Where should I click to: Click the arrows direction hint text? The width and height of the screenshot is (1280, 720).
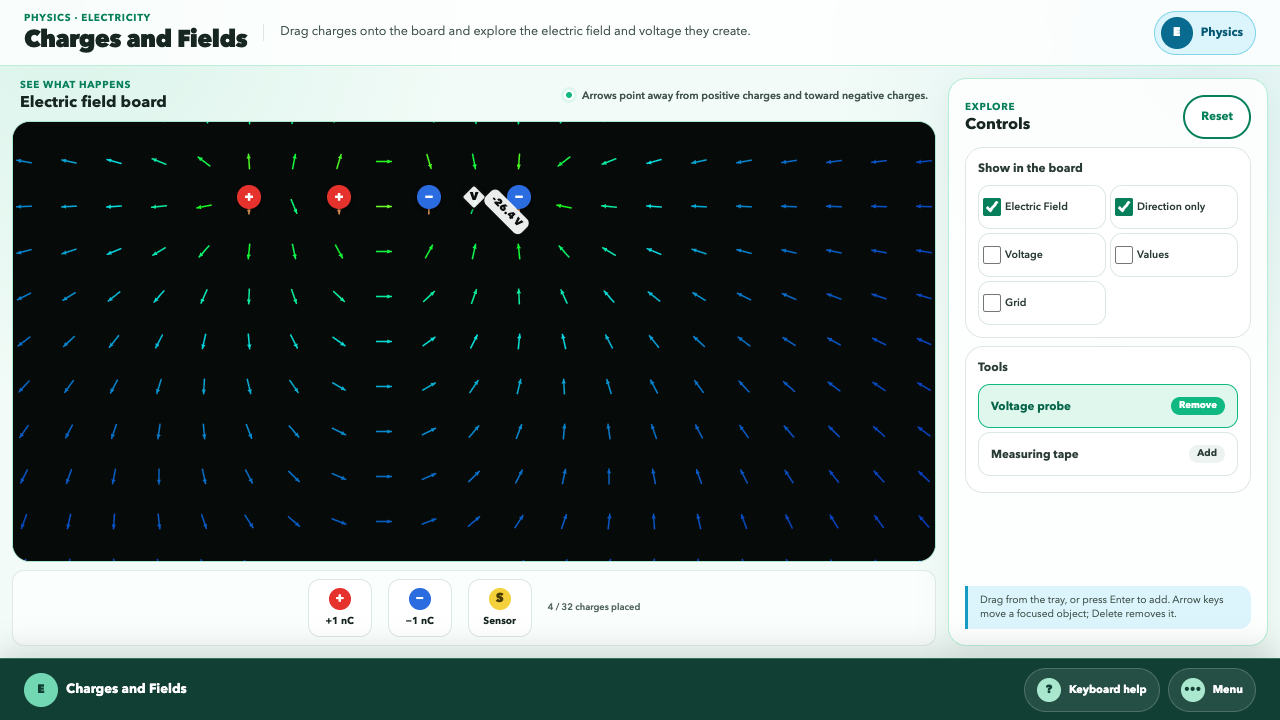pyautogui.click(x=755, y=96)
